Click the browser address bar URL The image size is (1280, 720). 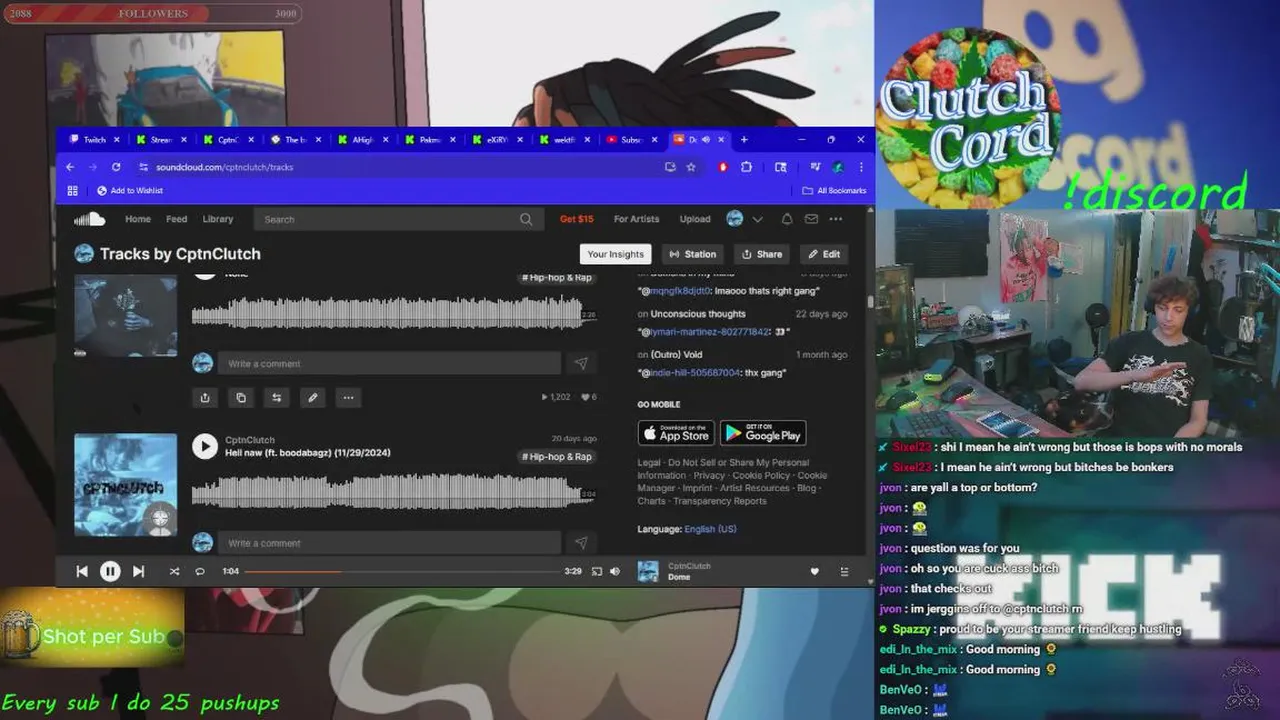pyautogui.click(x=225, y=167)
